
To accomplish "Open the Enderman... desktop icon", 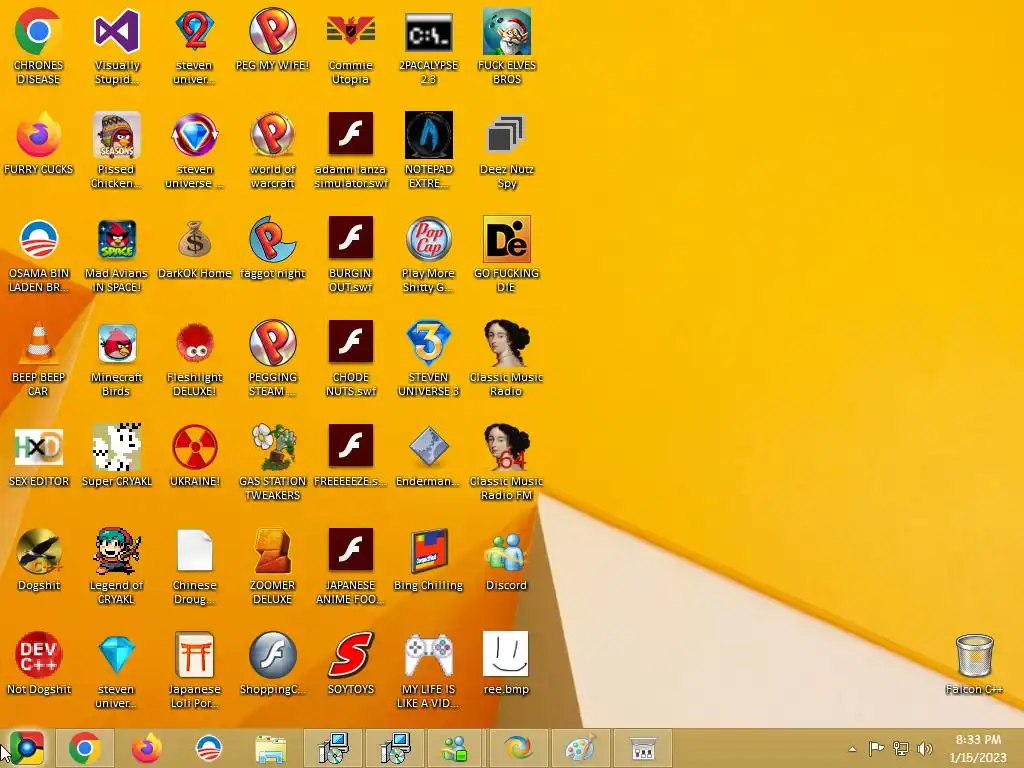I will (x=428, y=447).
